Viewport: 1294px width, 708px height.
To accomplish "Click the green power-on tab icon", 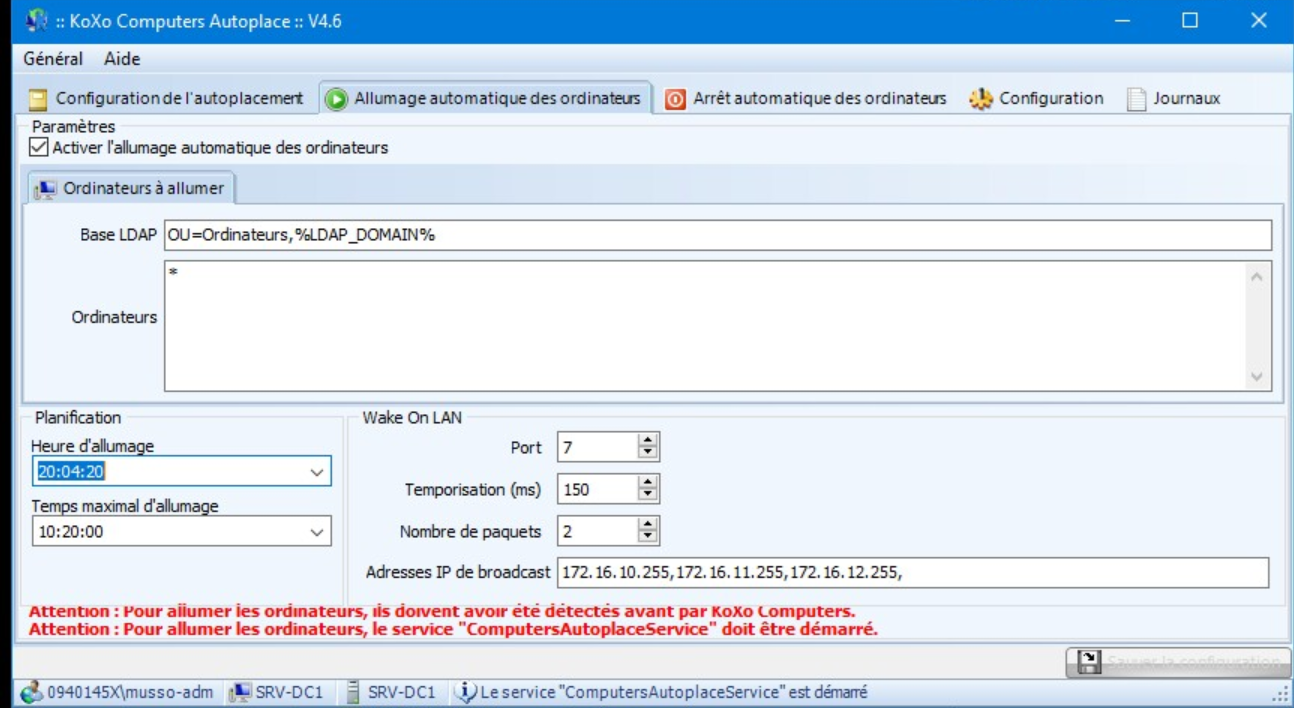I will (338, 99).
